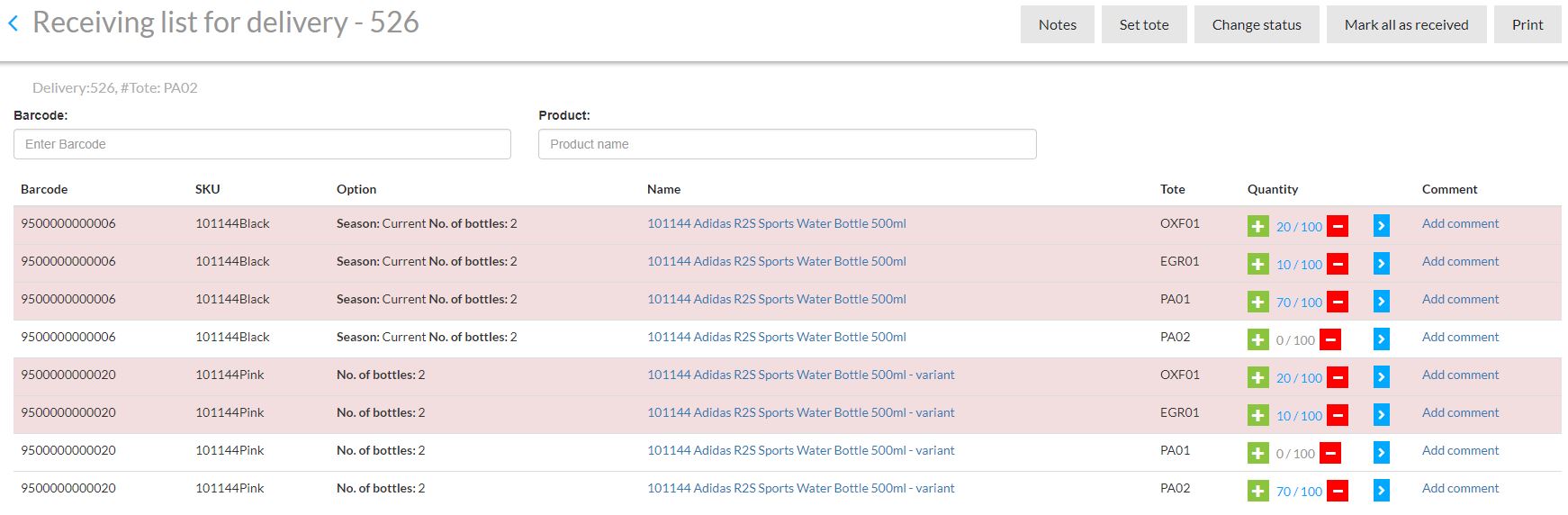Print the receiving list

(1527, 24)
